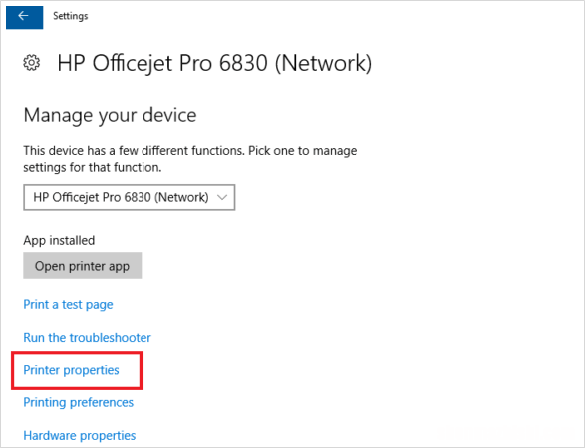Click the App installed label
This screenshot has width=585, height=448.
pos(59,240)
